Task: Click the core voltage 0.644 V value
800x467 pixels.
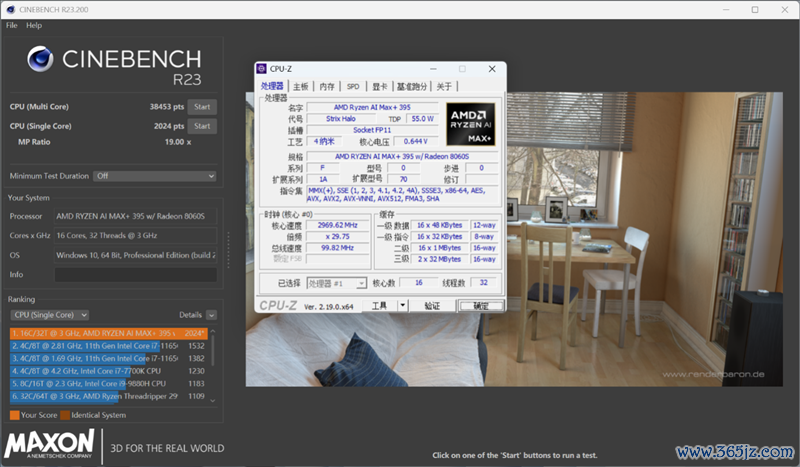Action: coord(415,141)
